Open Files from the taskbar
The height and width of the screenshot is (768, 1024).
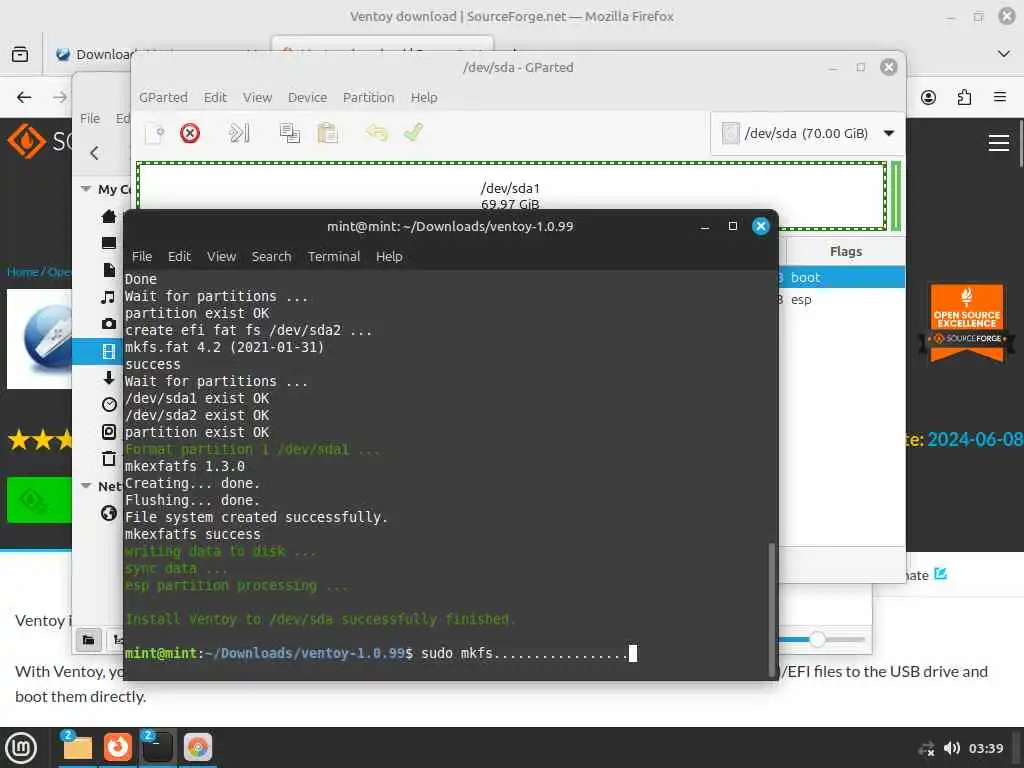[x=77, y=747]
